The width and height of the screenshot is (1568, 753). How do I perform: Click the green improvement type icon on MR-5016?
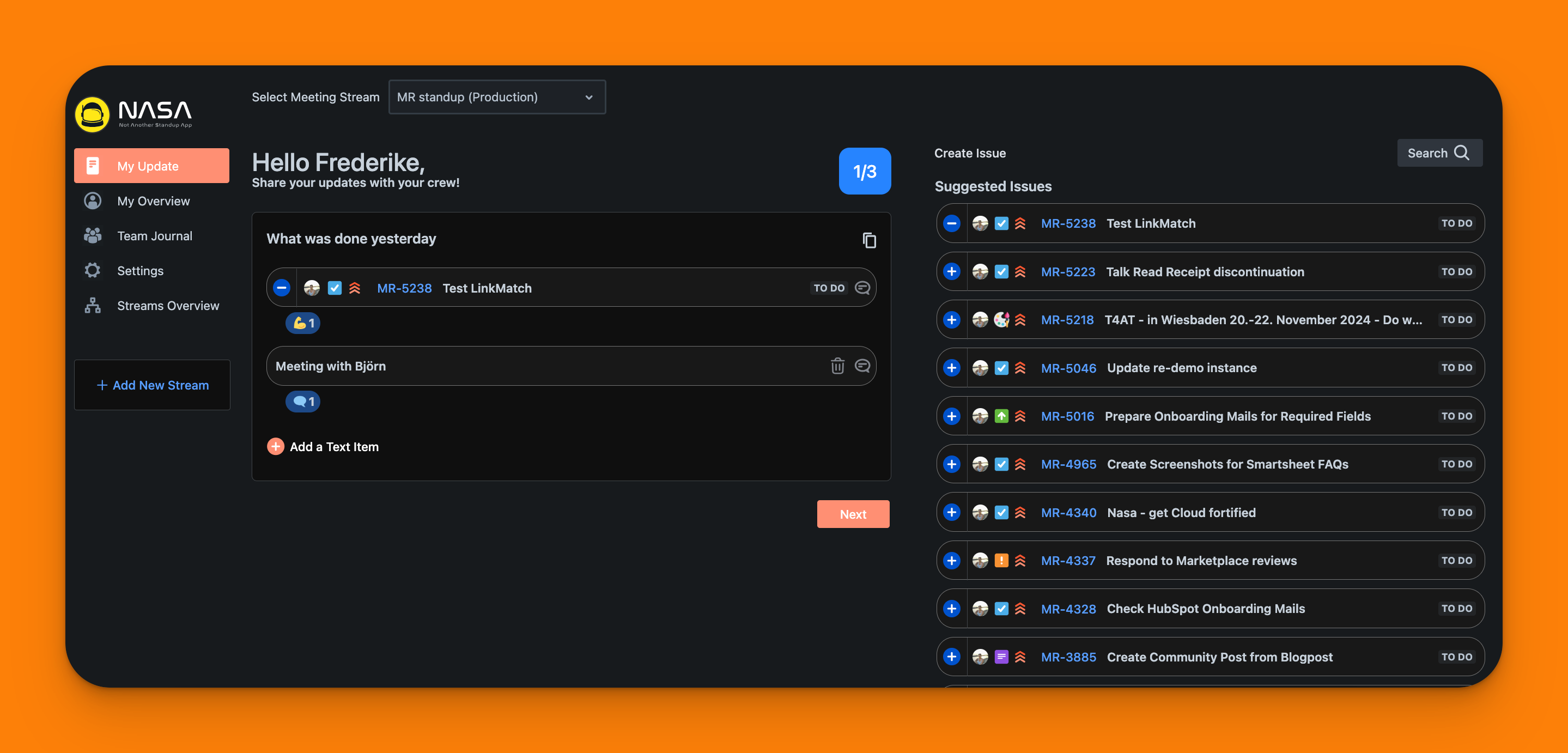coord(1001,416)
